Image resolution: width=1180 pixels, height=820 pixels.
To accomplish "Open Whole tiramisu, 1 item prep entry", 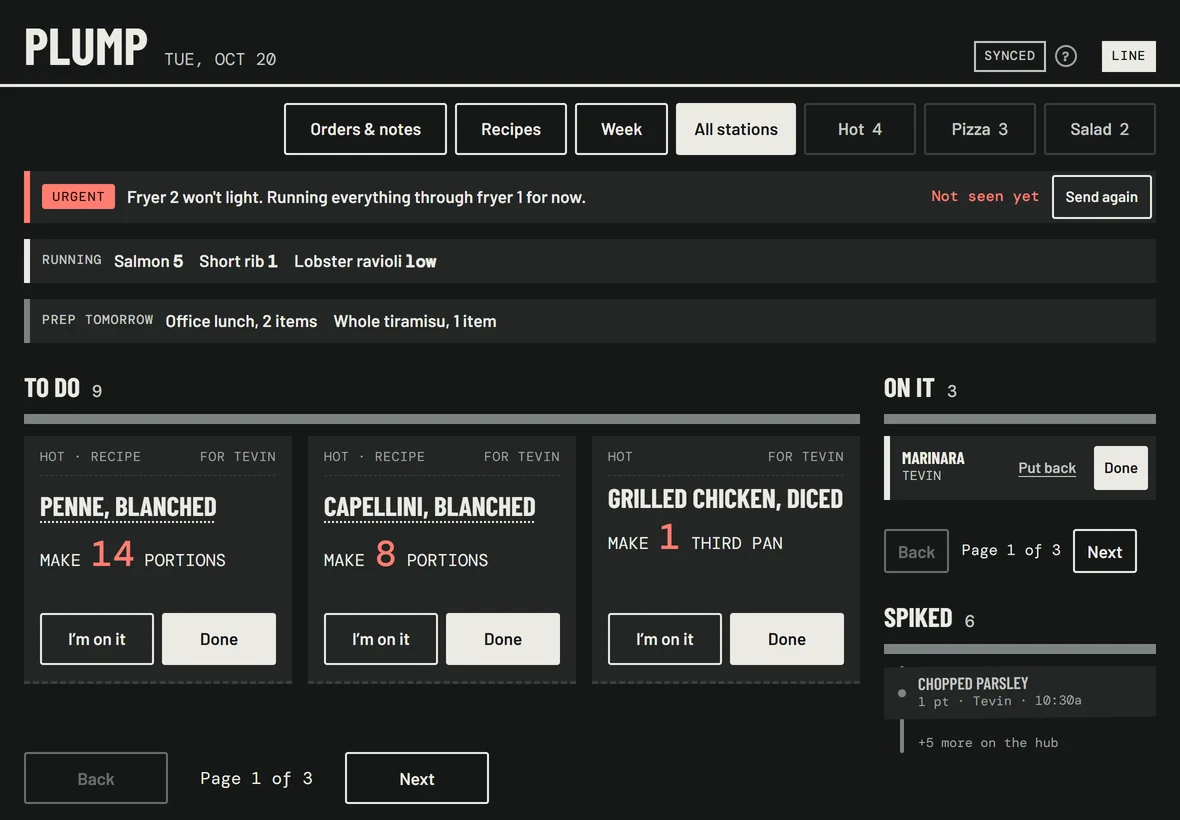I will (415, 321).
